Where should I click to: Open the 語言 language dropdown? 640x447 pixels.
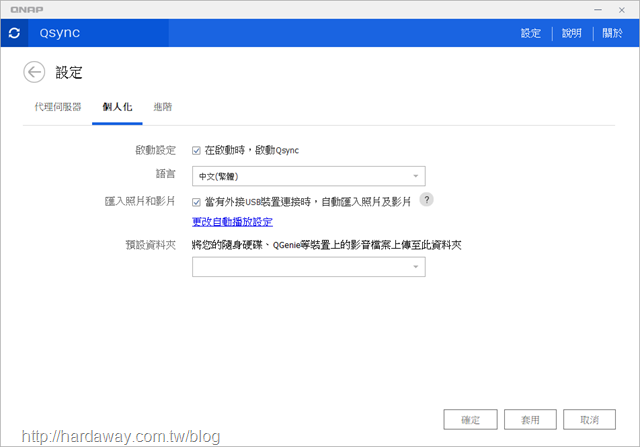[309, 176]
